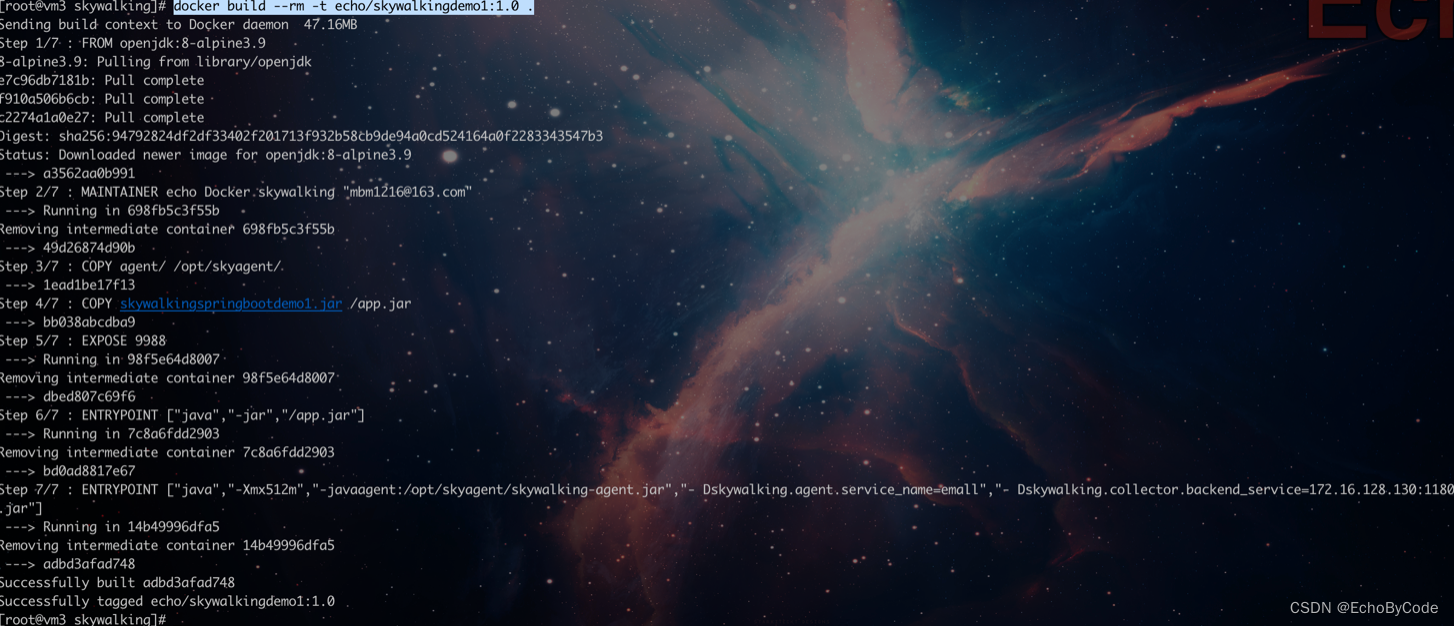Click the skywalkingspringbootdemo1.jar link
Image resolution: width=1454 pixels, height=626 pixels.
(x=231, y=303)
